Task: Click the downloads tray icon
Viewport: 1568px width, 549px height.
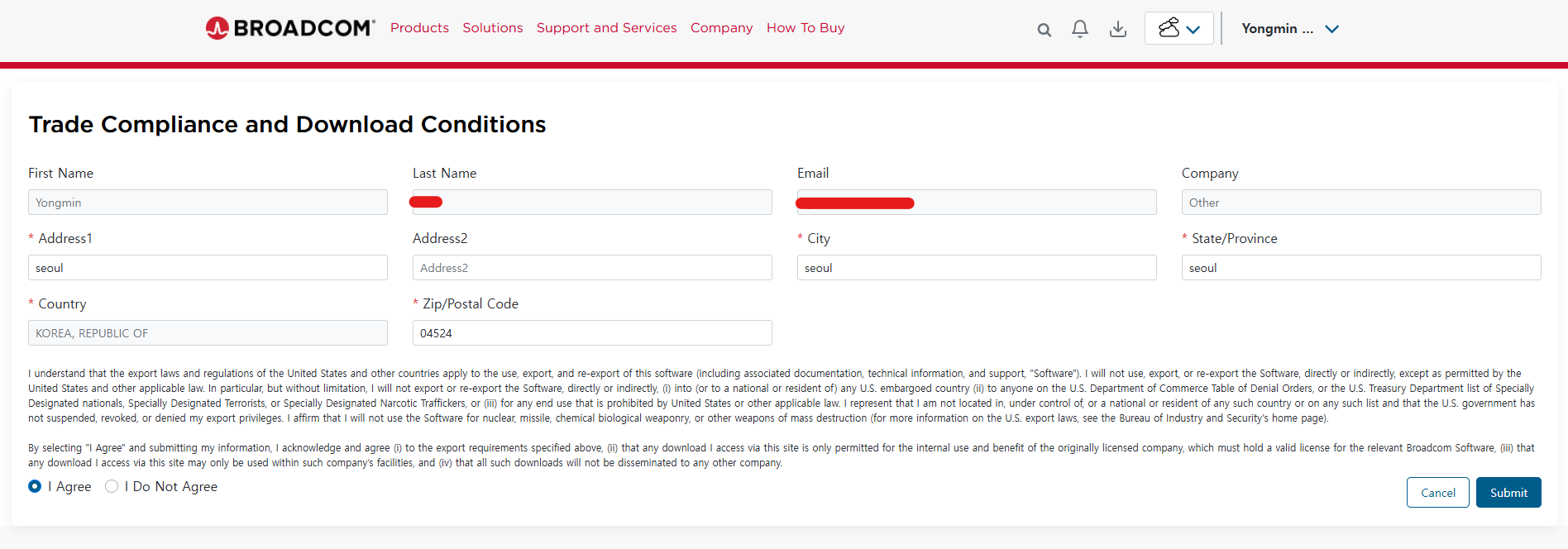Action: pyautogui.click(x=1118, y=29)
